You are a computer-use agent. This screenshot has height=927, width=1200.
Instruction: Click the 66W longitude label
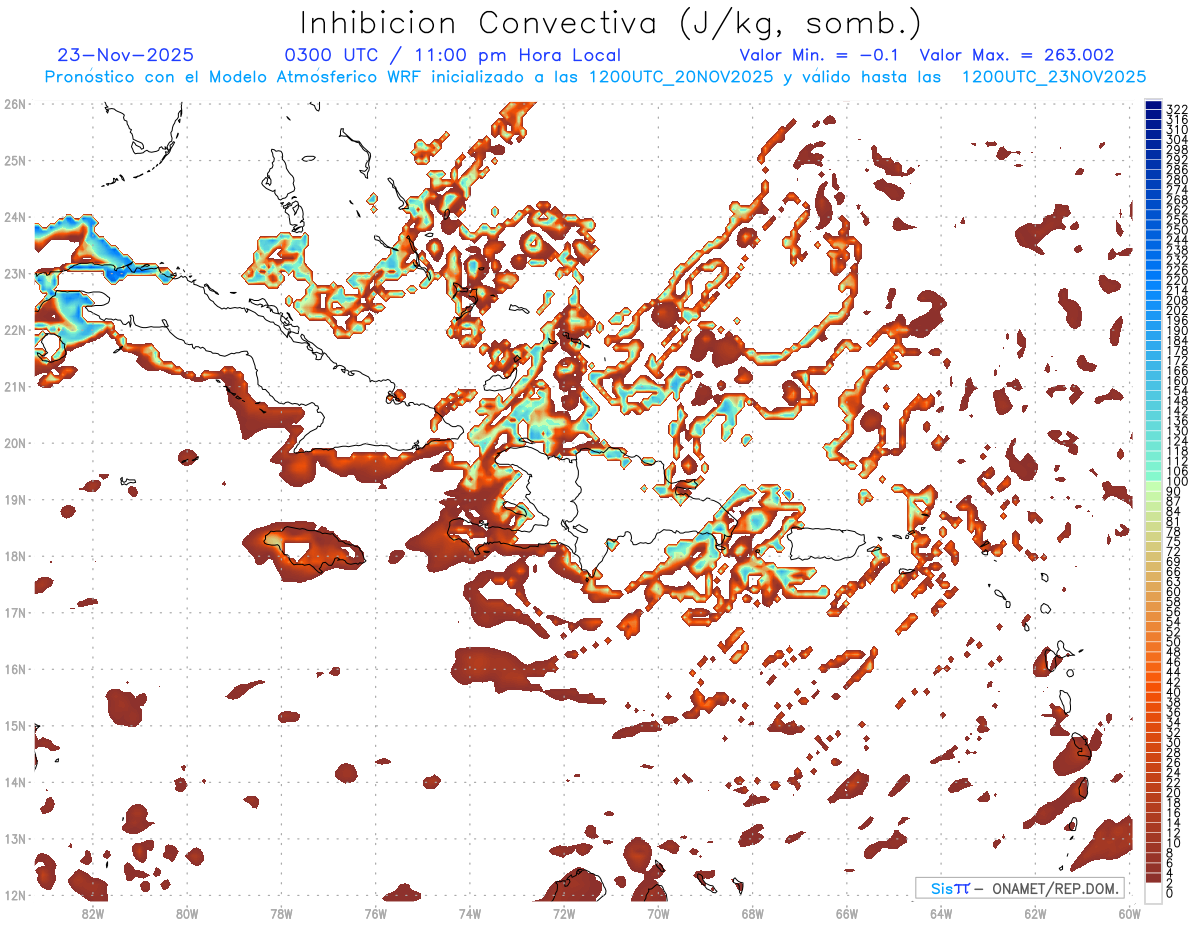coord(846,913)
